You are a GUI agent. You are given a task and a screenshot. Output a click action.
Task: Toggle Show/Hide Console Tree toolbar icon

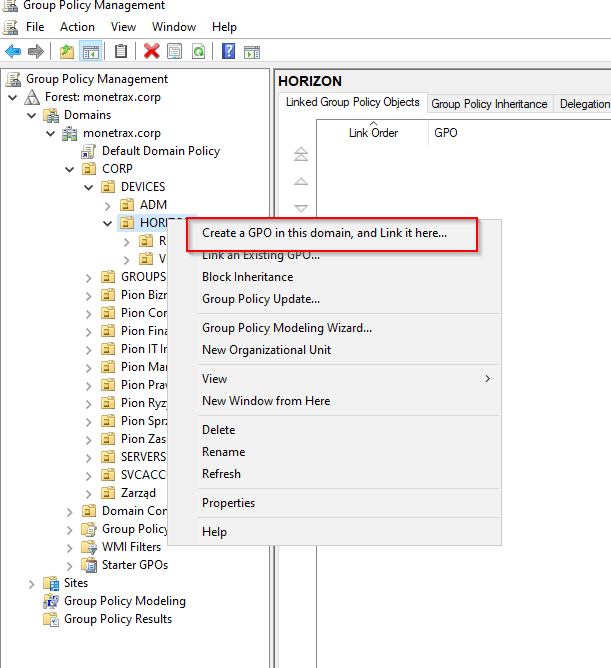[90, 51]
